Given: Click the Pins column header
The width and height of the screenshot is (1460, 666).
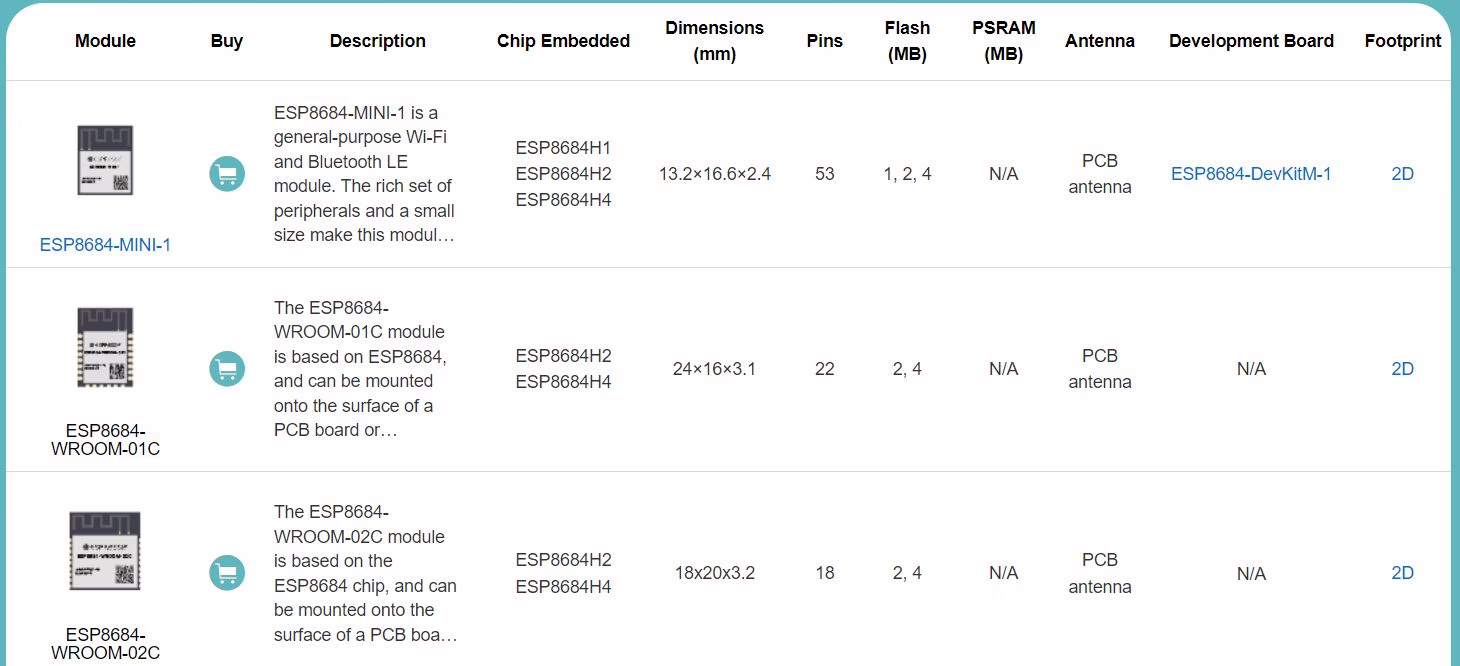Looking at the screenshot, I should coord(824,41).
